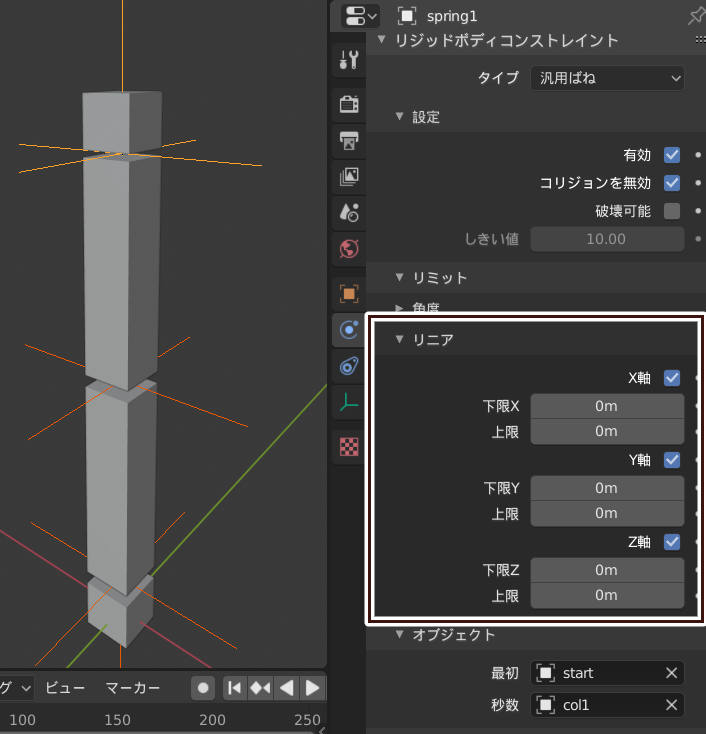Toggle auto keying record button
The image size is (706, 734).
point(203,688)
